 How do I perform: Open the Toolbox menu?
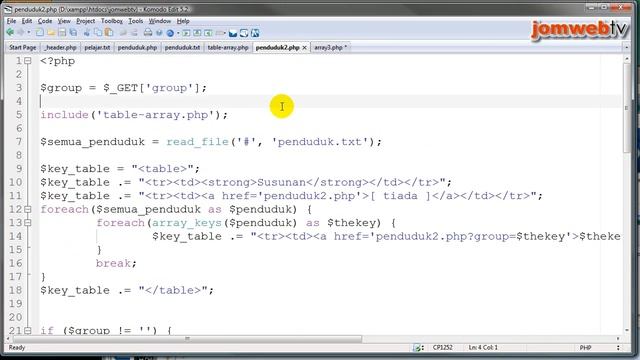pos(112,21)
